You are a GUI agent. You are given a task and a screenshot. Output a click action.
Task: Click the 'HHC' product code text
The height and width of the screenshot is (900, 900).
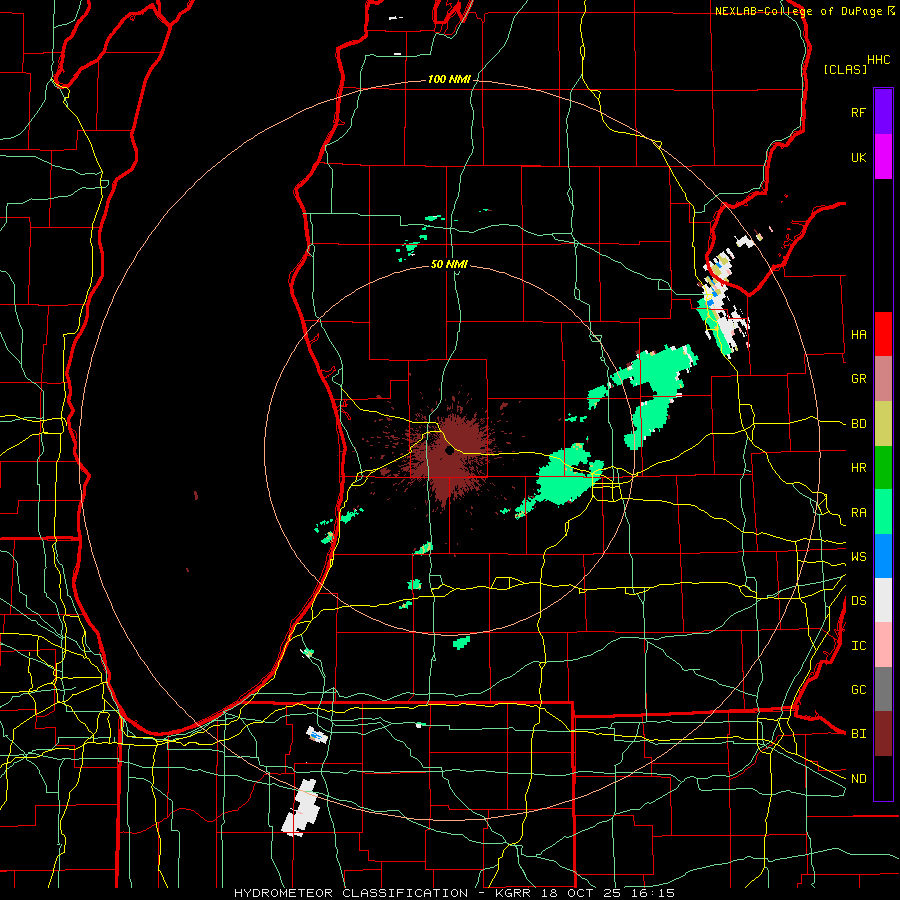click(879, 60)
